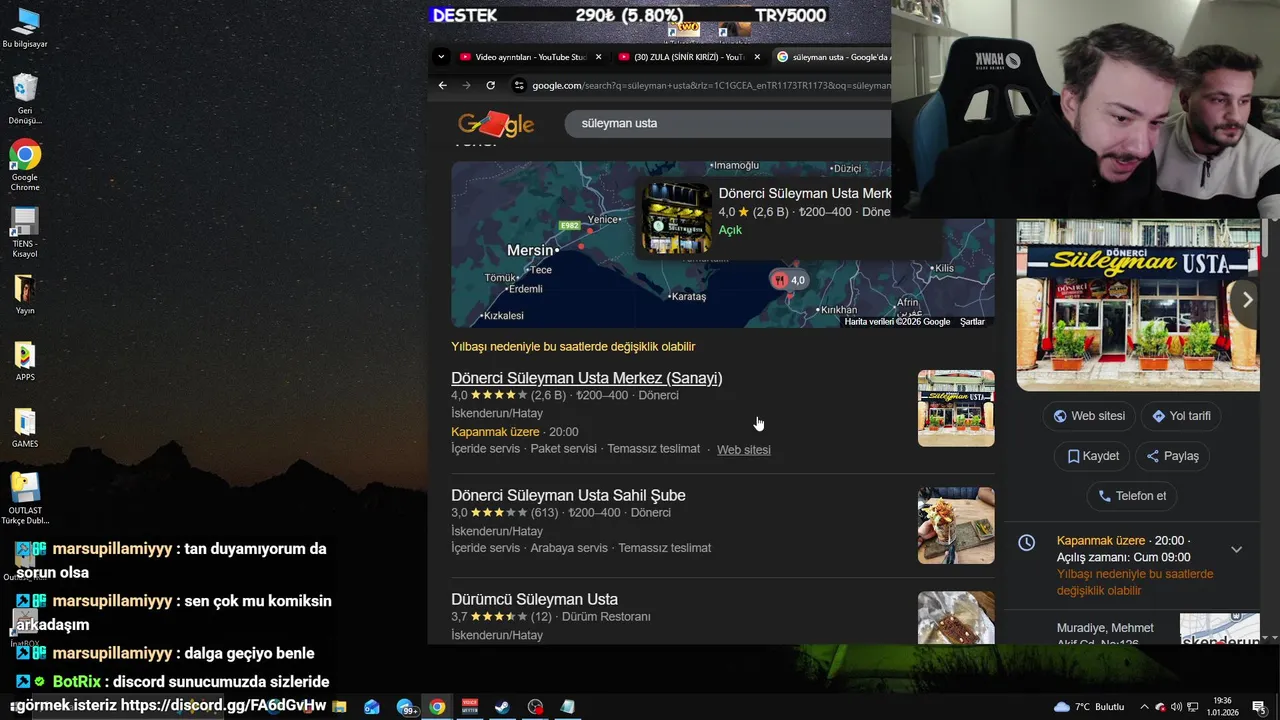Open the taskbar app with 99+ badge
1280x720 pixels.
click(406, 707)
